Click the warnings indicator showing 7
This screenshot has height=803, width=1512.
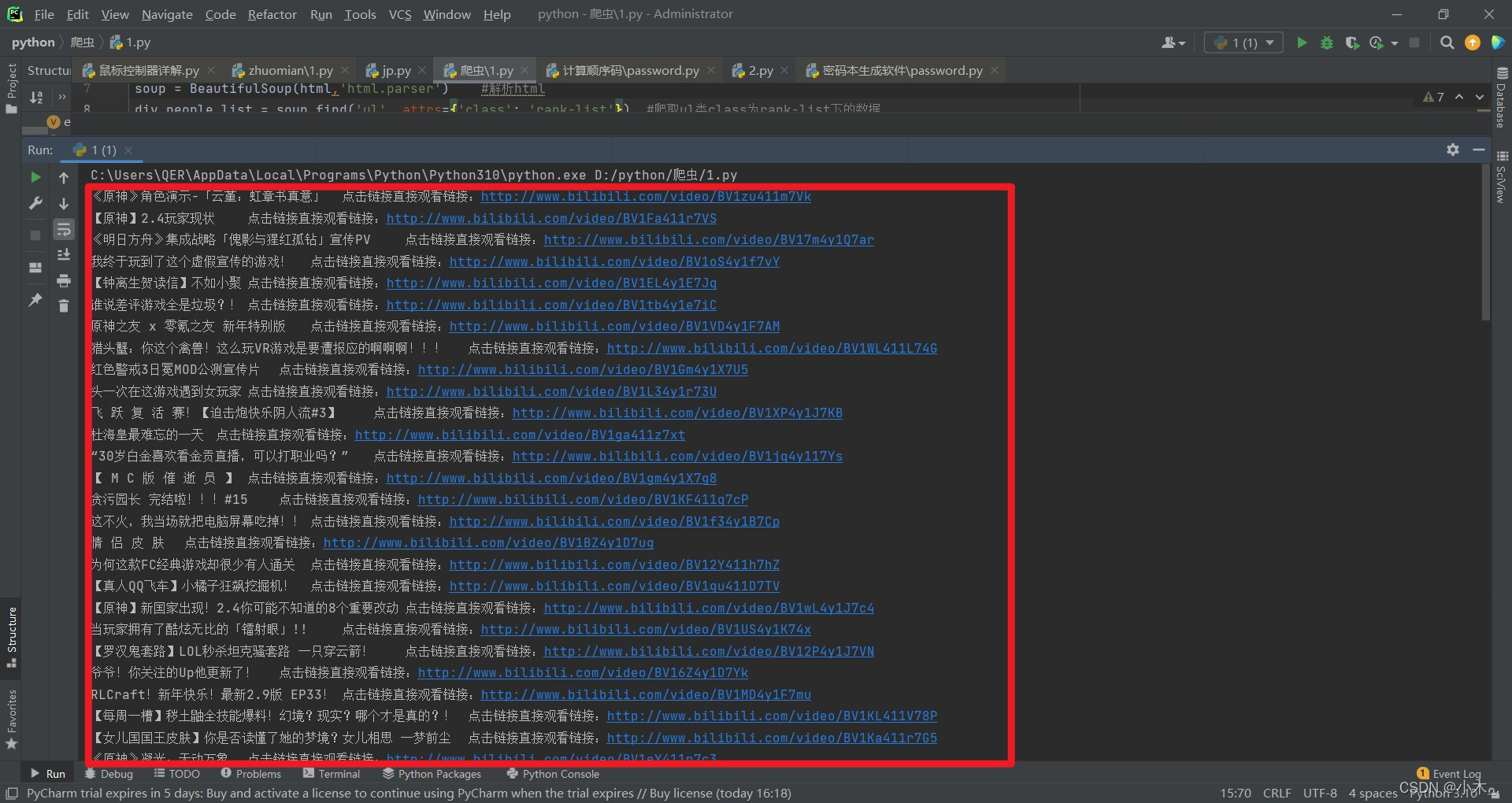click(x=1433, y=97)
